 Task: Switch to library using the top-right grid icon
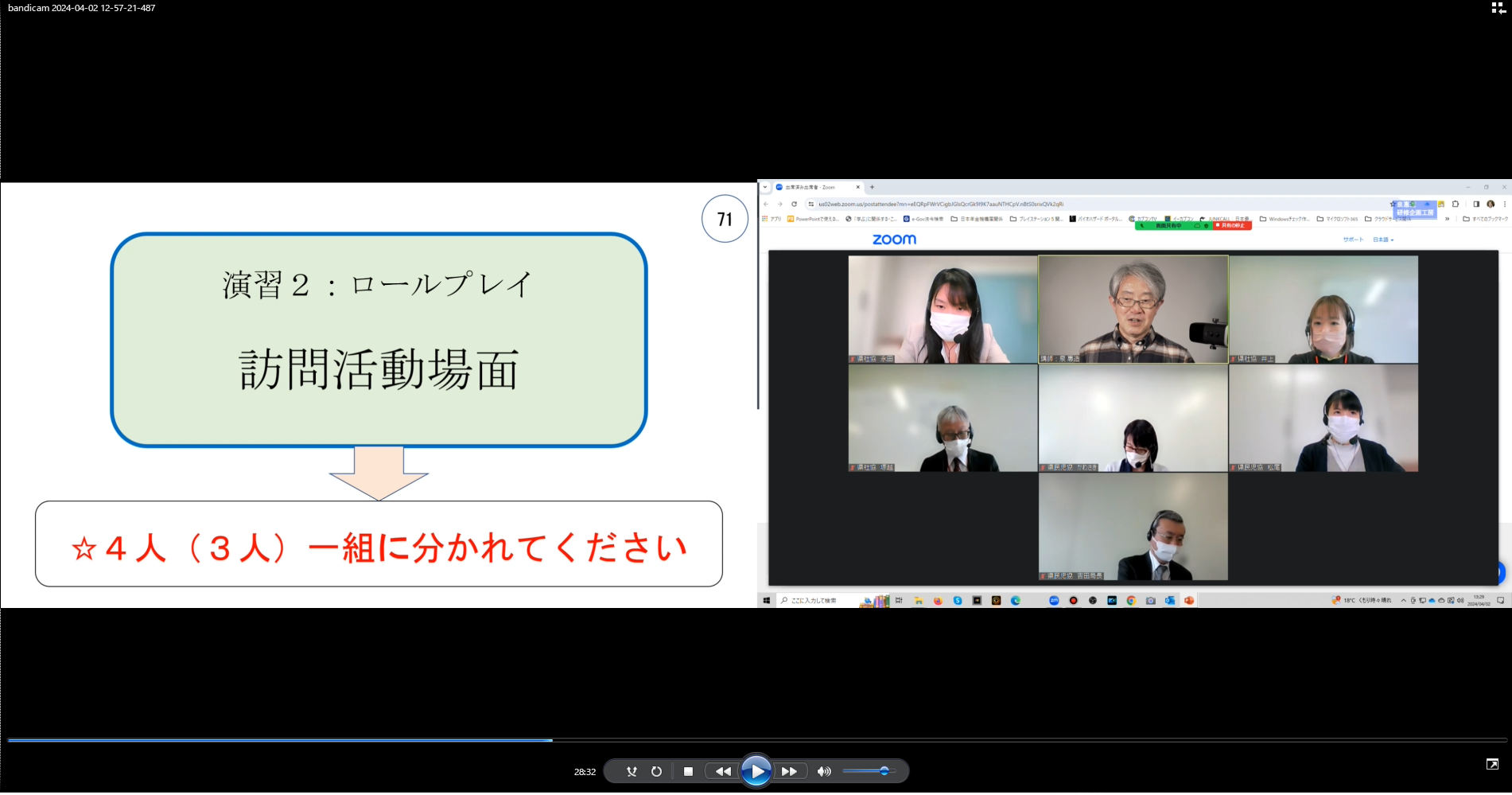coord(1498,8)
